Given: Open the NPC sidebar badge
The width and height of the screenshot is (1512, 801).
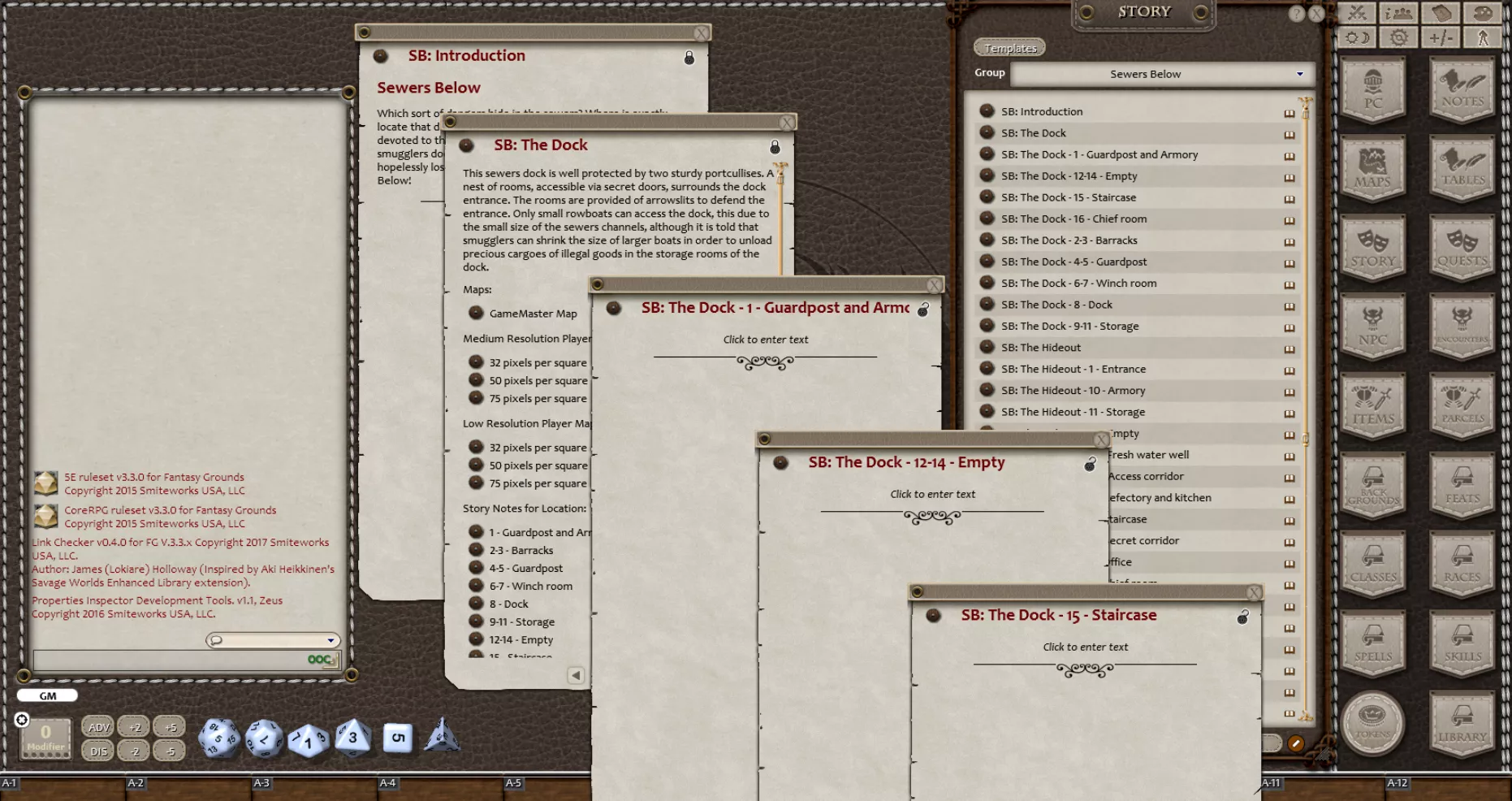Looking at the screenshot, I should (1373, 327).
